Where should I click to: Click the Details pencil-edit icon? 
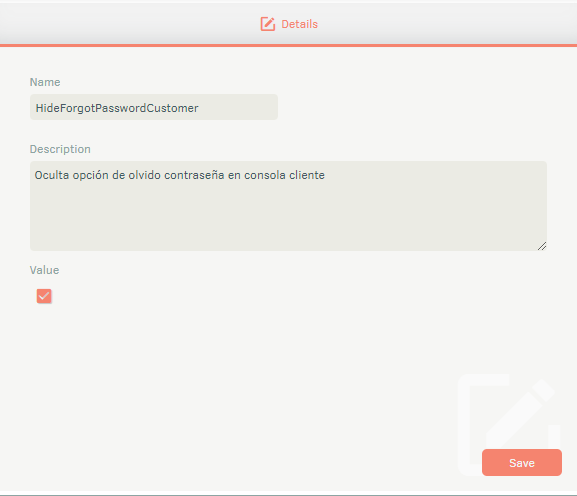coord(268,24)
